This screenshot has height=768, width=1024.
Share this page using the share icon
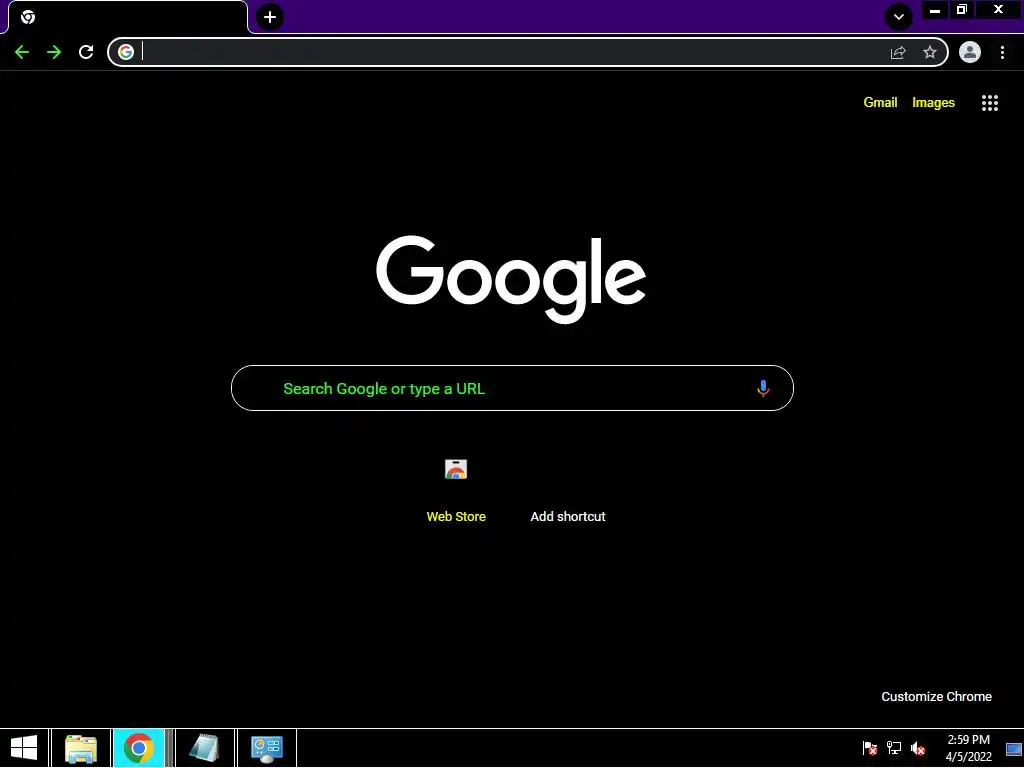coord(898,52)
